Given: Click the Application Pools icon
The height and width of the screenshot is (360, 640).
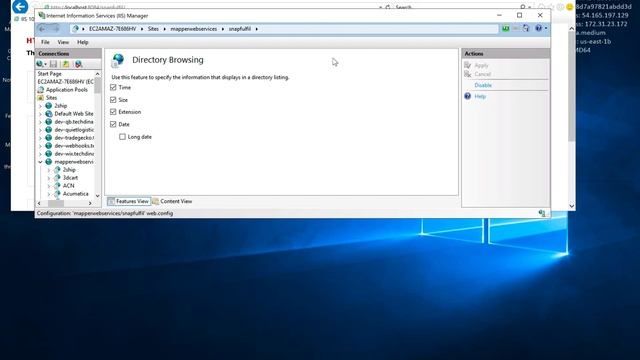Looking at the screenshot, I should tap(40, 90).
